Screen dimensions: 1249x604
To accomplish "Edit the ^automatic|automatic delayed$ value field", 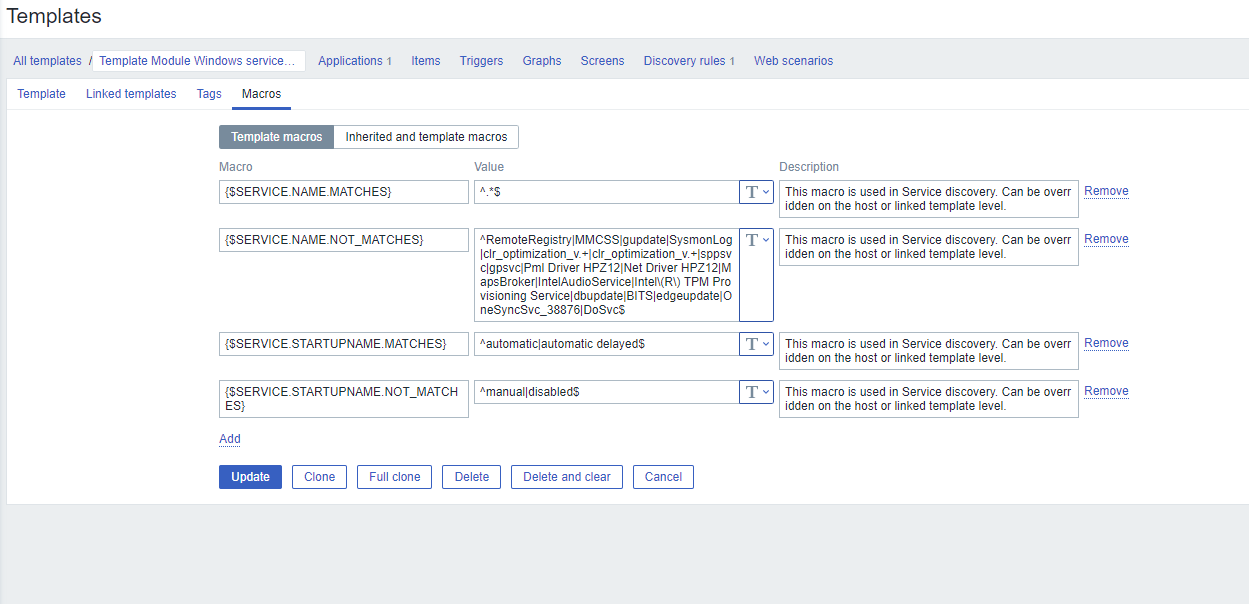I will (606, 344).
